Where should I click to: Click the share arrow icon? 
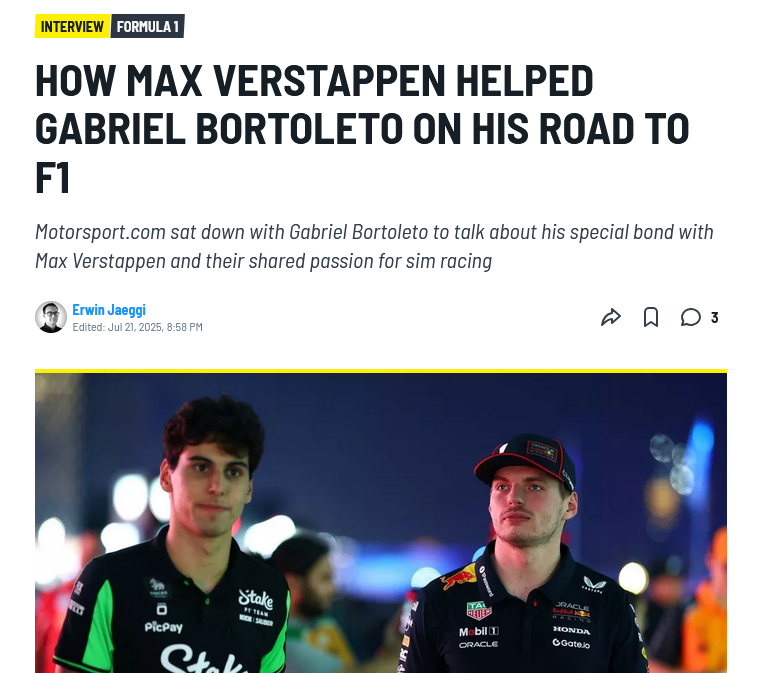610,318
